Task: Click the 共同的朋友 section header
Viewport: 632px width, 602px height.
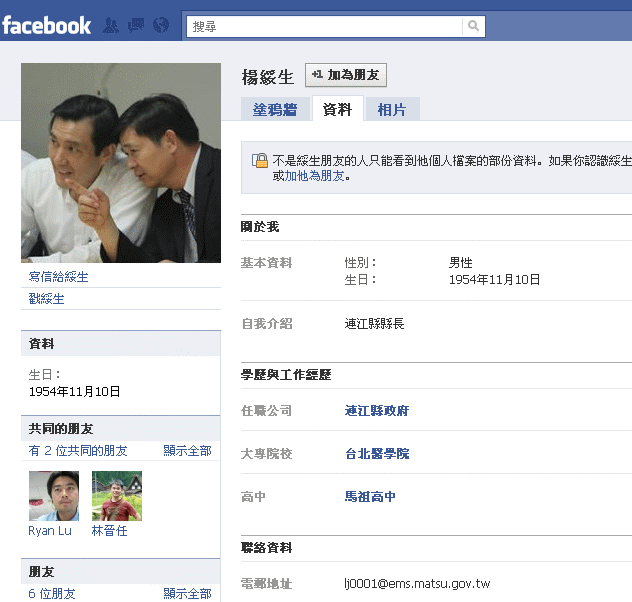Action: (x=121, y=428)
